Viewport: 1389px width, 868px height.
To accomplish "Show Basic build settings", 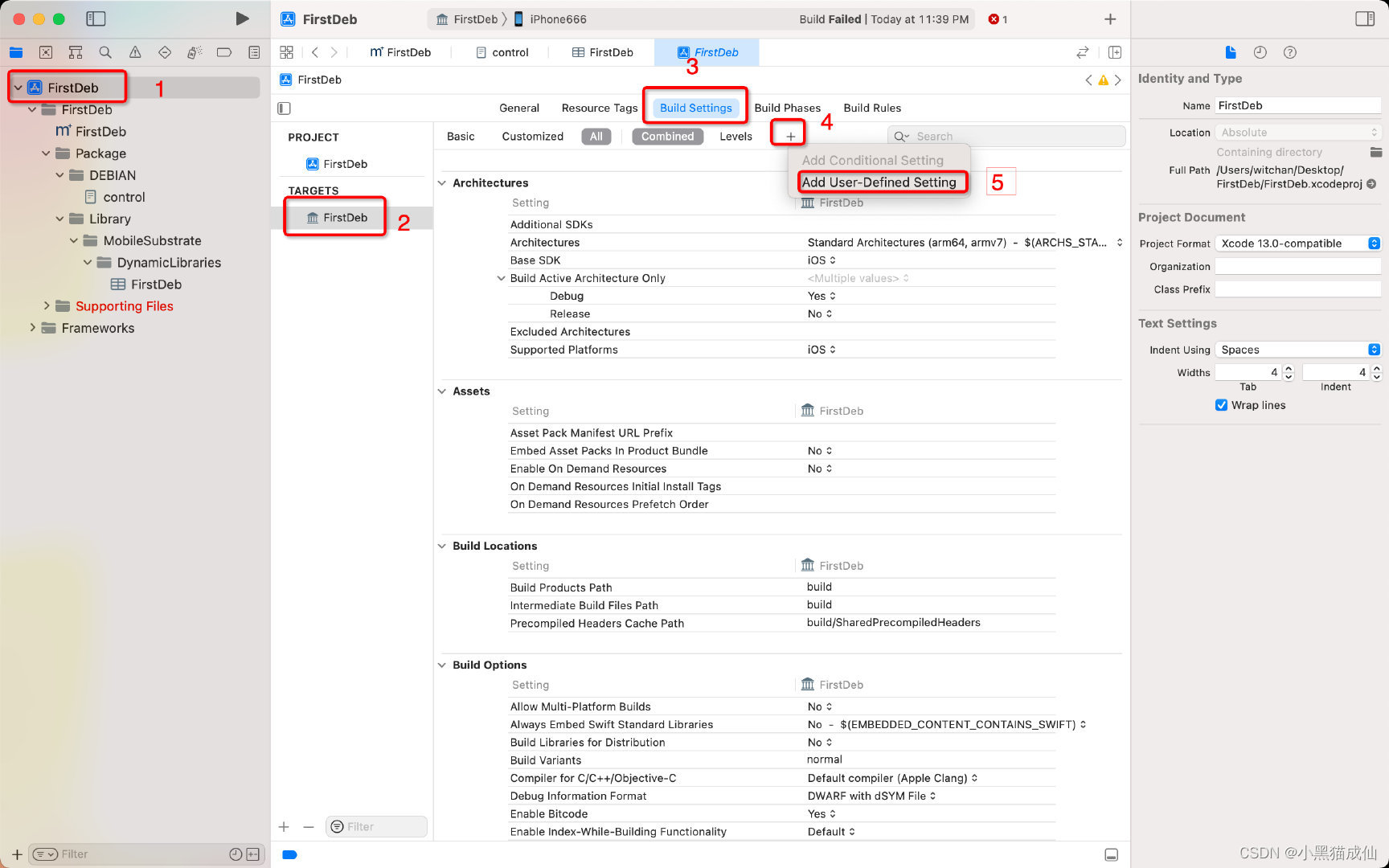I will click(x=461, y=137).
